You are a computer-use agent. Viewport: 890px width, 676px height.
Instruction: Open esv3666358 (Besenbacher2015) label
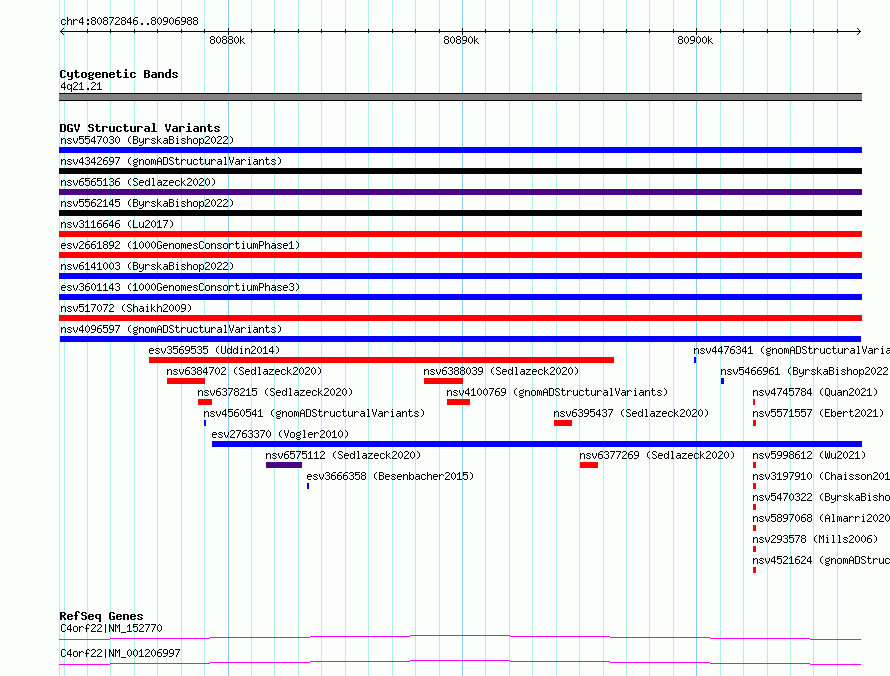[x=390, y=476]
